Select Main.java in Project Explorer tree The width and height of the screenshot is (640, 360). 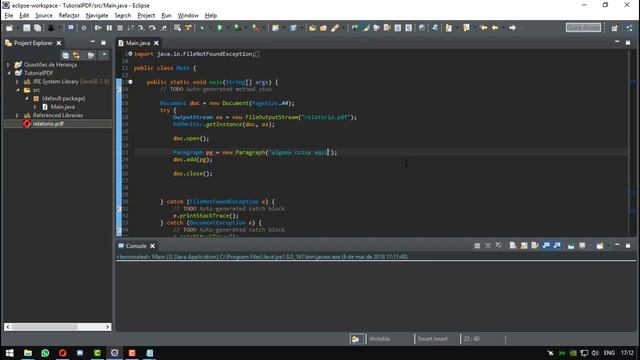tap(62, 107)
